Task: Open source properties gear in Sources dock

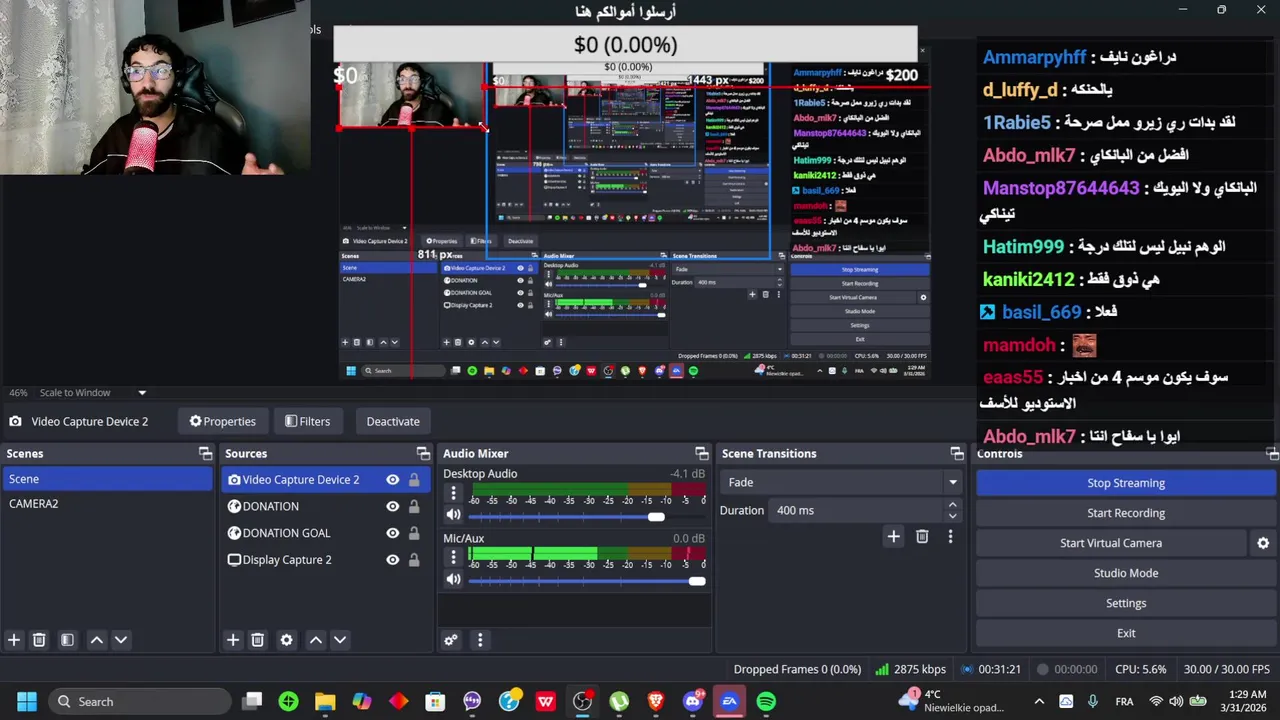Action: (x=286, y=640)
